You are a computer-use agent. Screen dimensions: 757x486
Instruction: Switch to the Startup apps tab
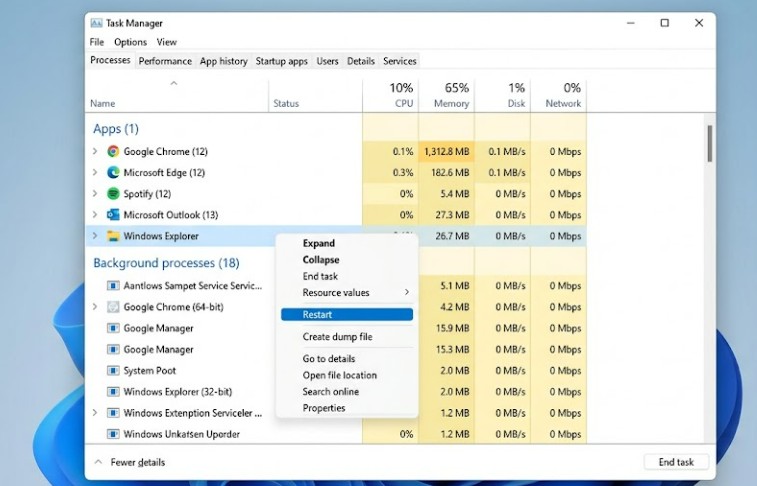click(x=281, y=61)
